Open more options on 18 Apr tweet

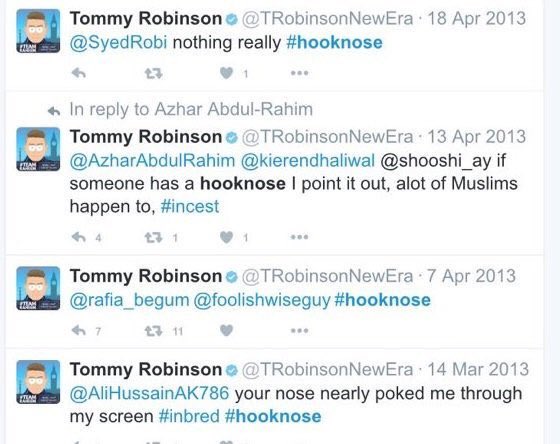[x=299, y=73]
